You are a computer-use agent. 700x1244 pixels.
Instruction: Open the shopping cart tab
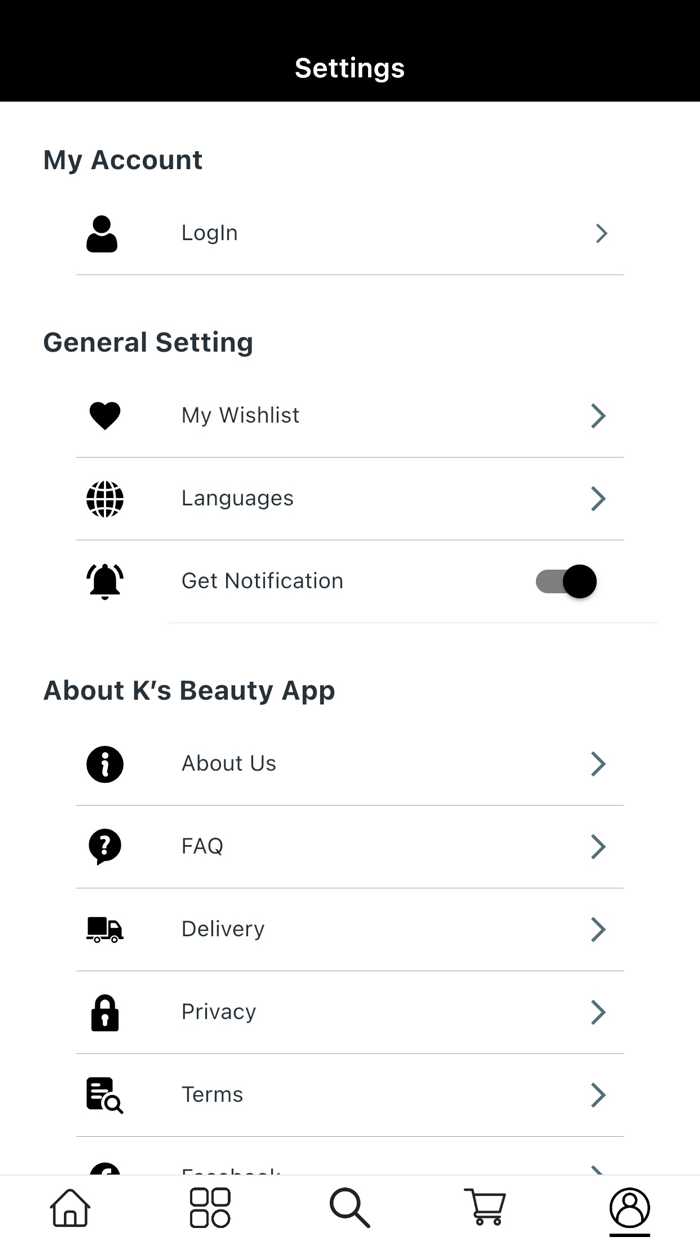click(x=486, y=1208)
